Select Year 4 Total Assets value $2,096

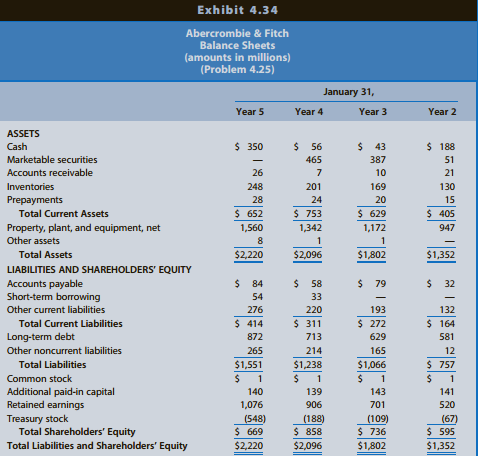pyautogui.click(x=308, y=255)
